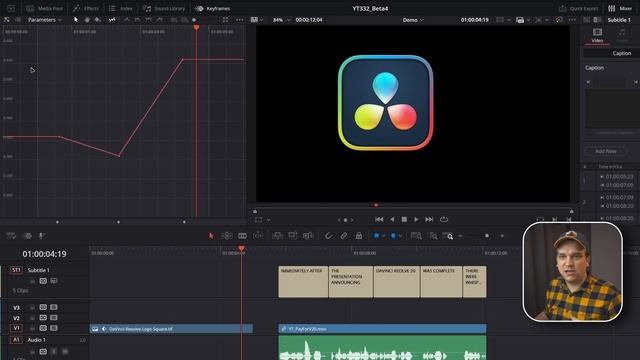The width and height of the screenshot is (640, 360).
Task: Click the viewer scrubber playhead marker
Action: tap(376, 205)
